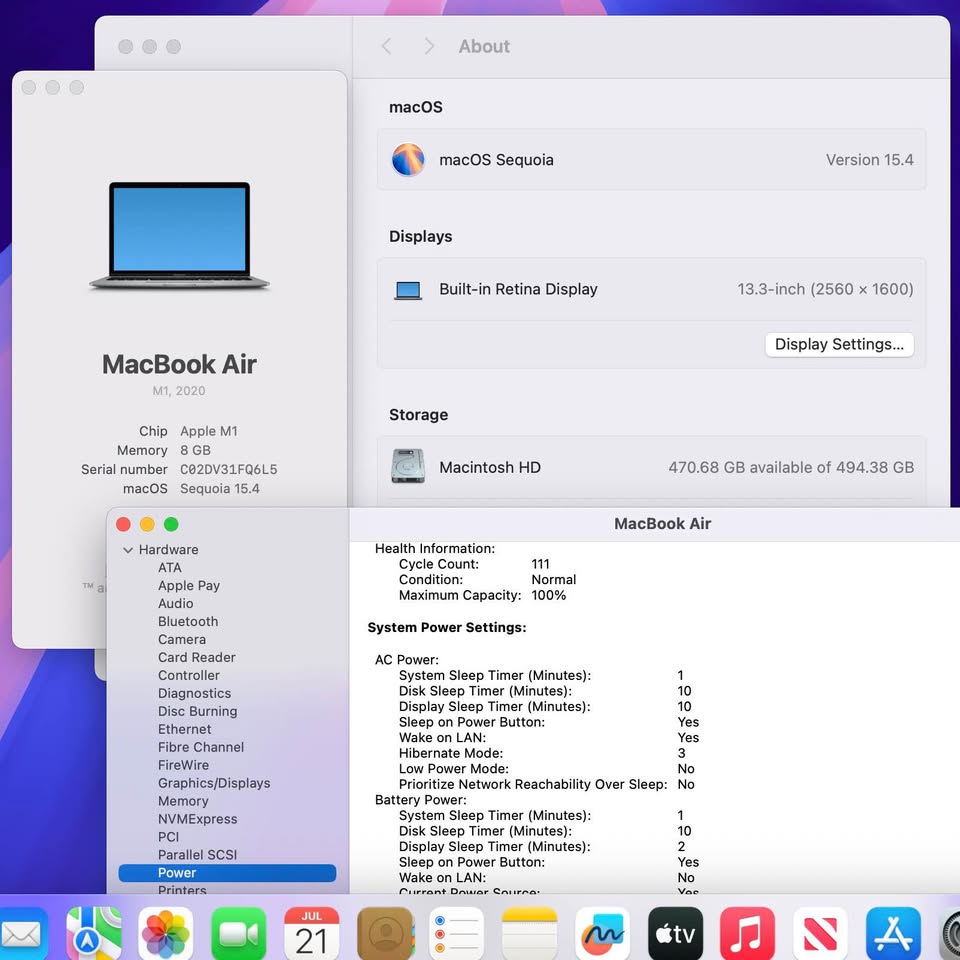Click Hibernate Mode under AC Power
The image size is (960, 960).
coord(451,753)
